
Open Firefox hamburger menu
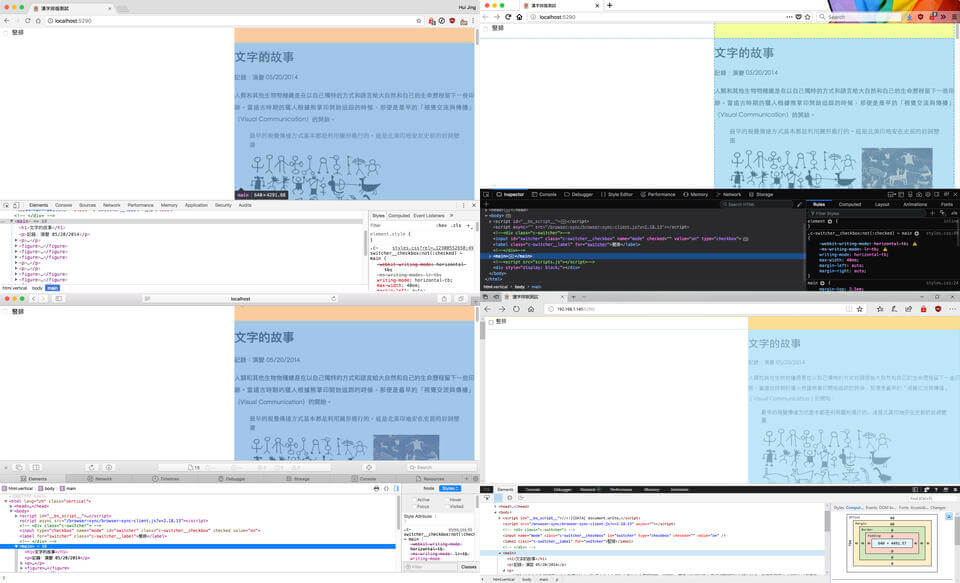(954, 17)
